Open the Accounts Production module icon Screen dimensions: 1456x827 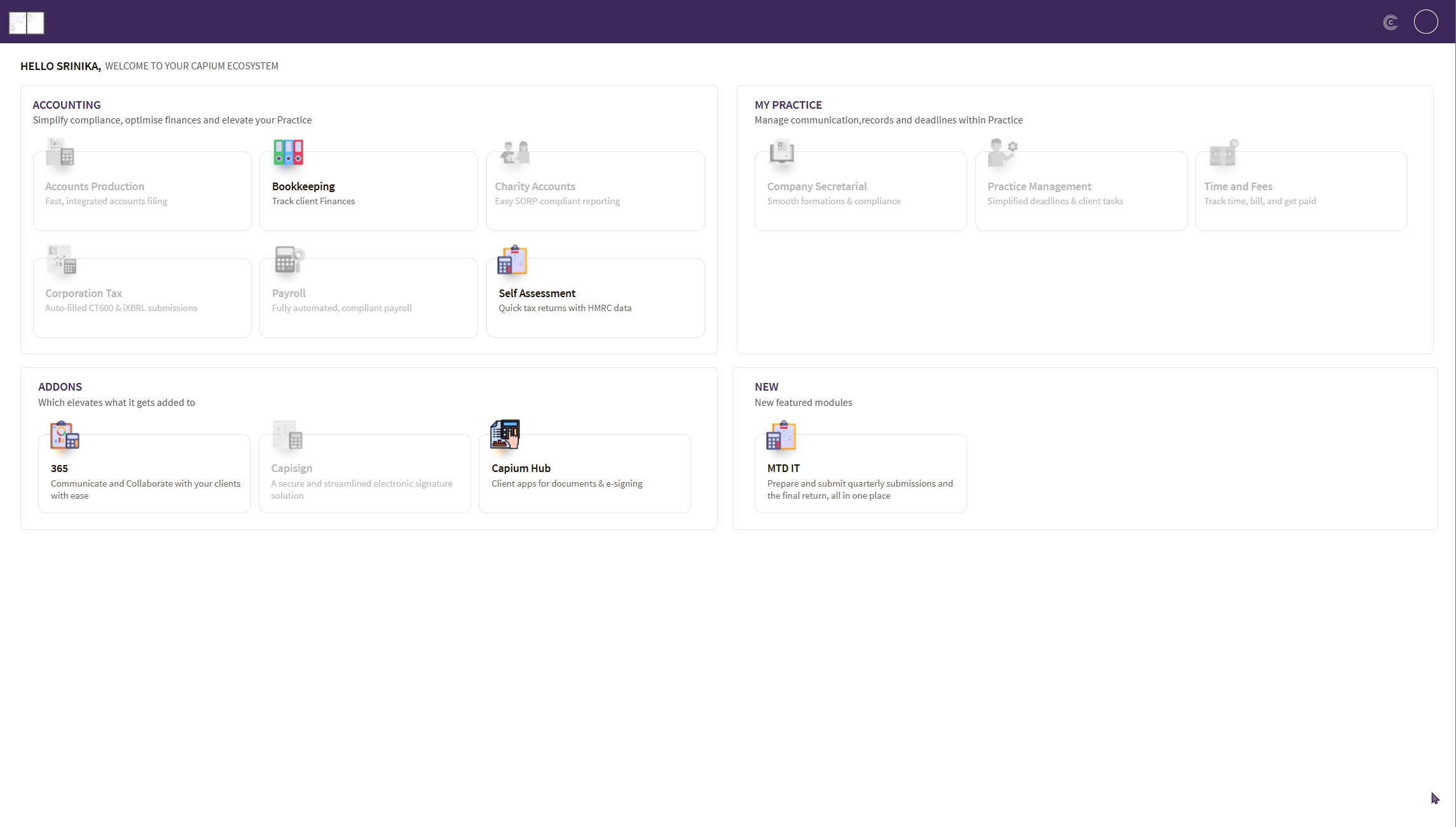[61, 153]
